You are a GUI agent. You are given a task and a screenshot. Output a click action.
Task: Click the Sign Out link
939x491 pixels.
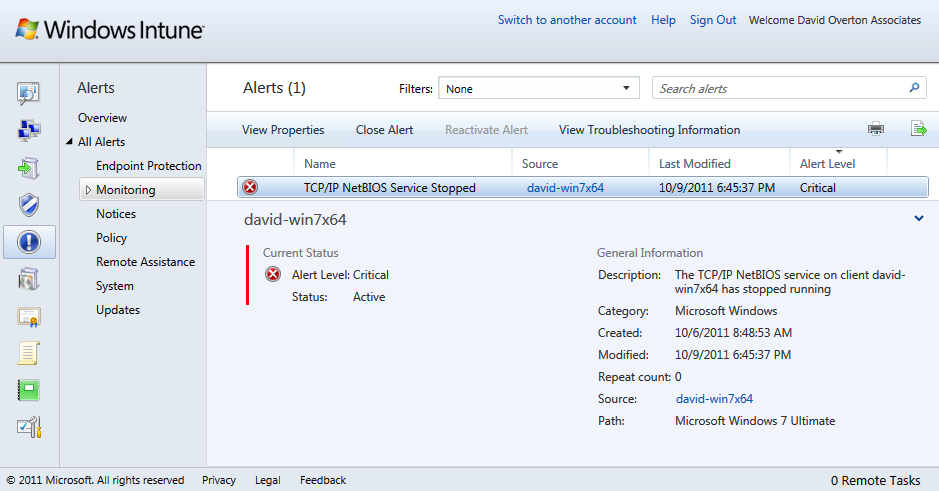click(713, 20)
